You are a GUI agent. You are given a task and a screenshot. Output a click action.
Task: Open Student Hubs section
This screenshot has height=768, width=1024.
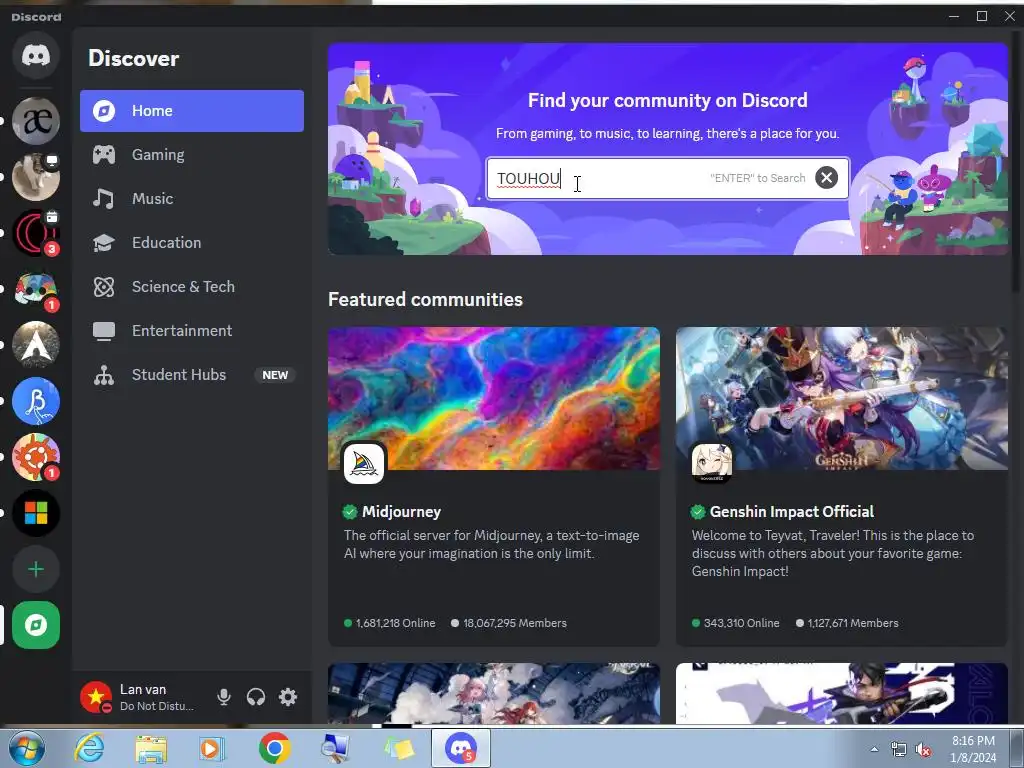coord(192,375)
